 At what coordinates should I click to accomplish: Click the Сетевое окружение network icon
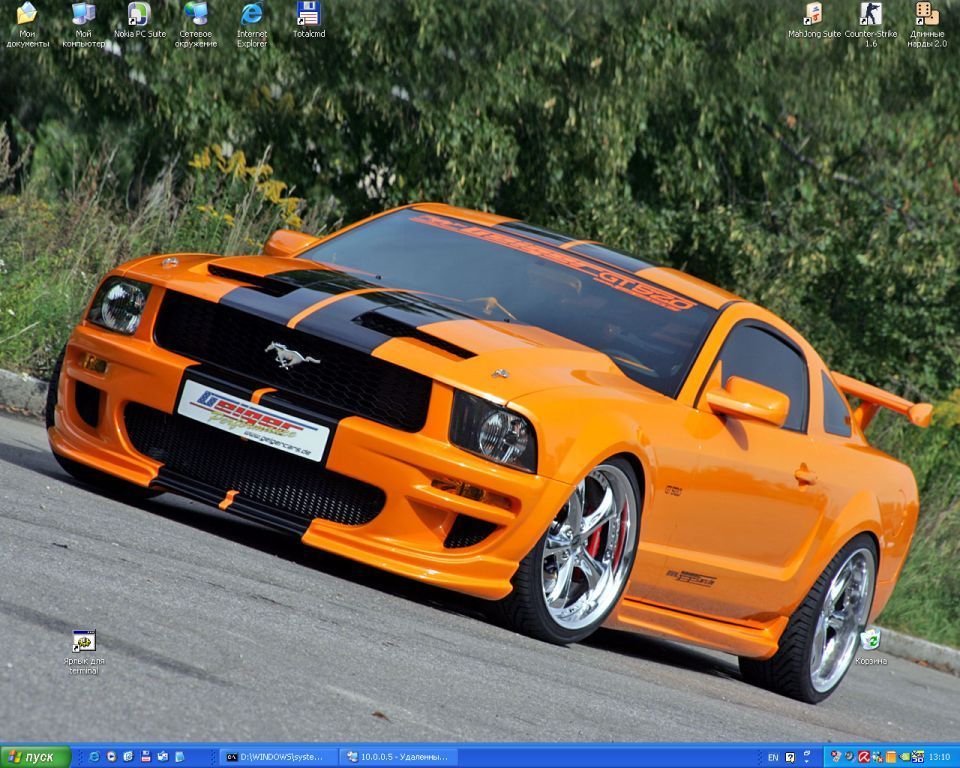pos(196,16)
